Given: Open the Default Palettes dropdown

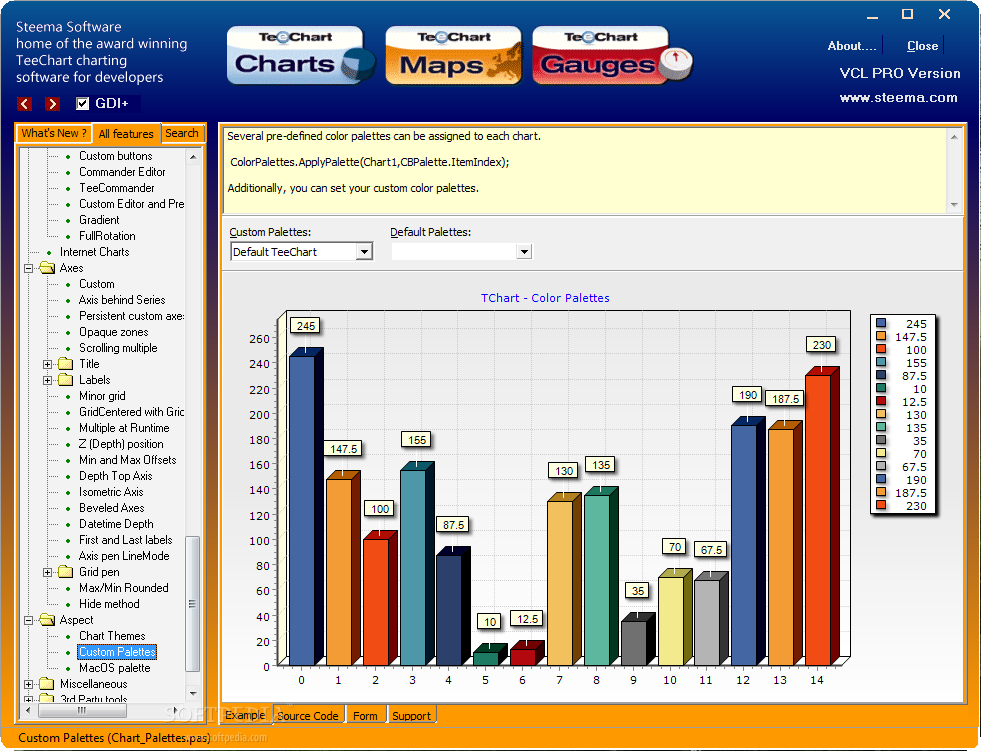Looking at the screenshot, I should coord(524,252).
